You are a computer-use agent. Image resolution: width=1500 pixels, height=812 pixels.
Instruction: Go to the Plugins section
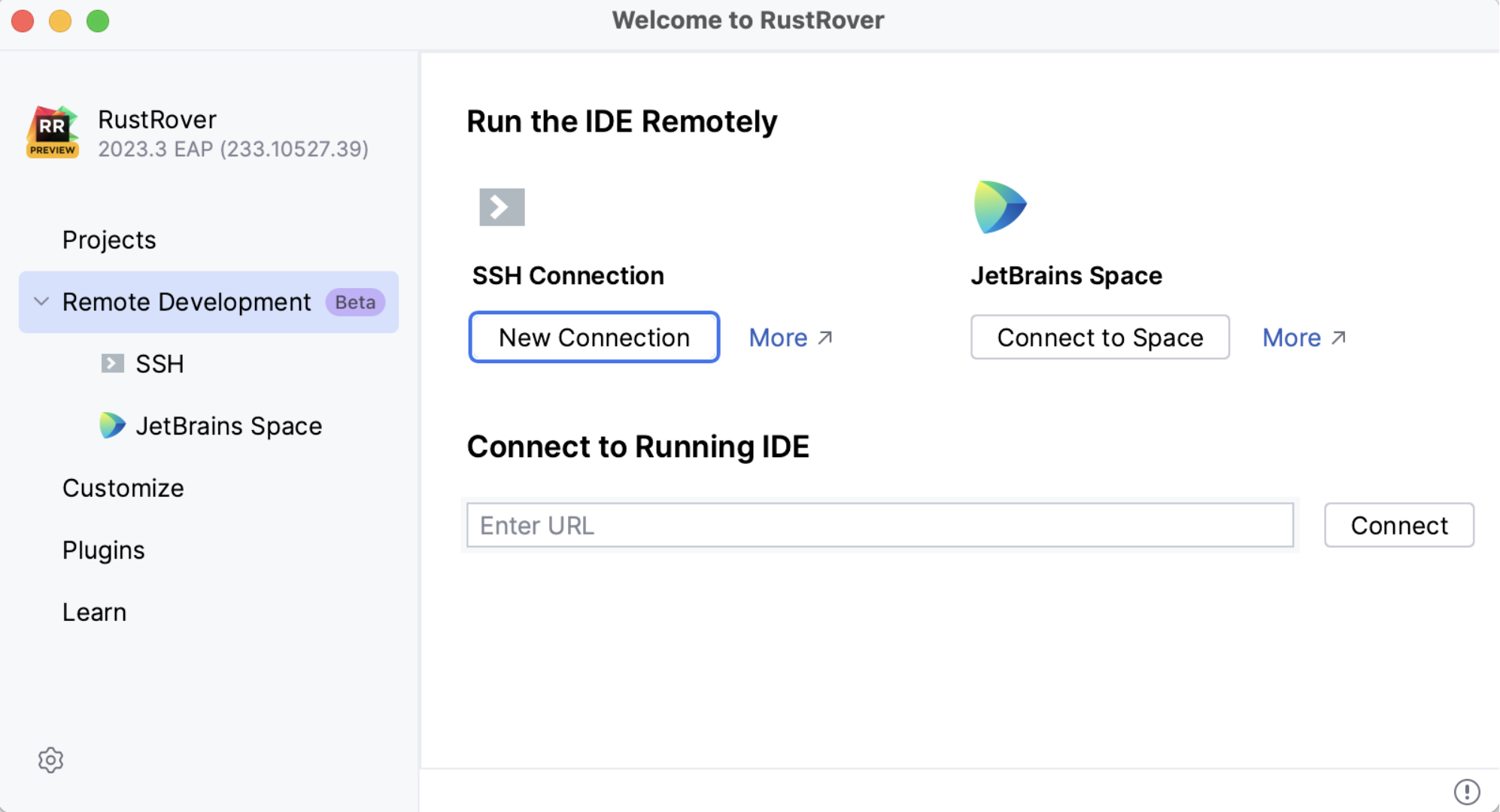[103, 550]
